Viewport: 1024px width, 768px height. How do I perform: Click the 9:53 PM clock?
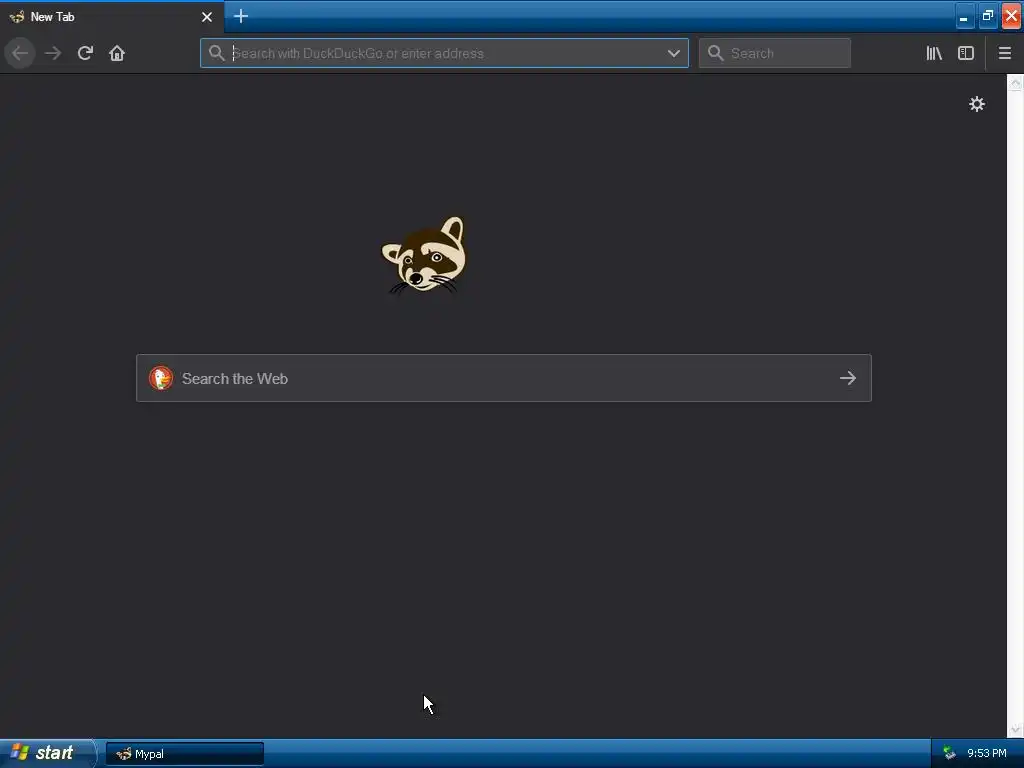[986, 754]
